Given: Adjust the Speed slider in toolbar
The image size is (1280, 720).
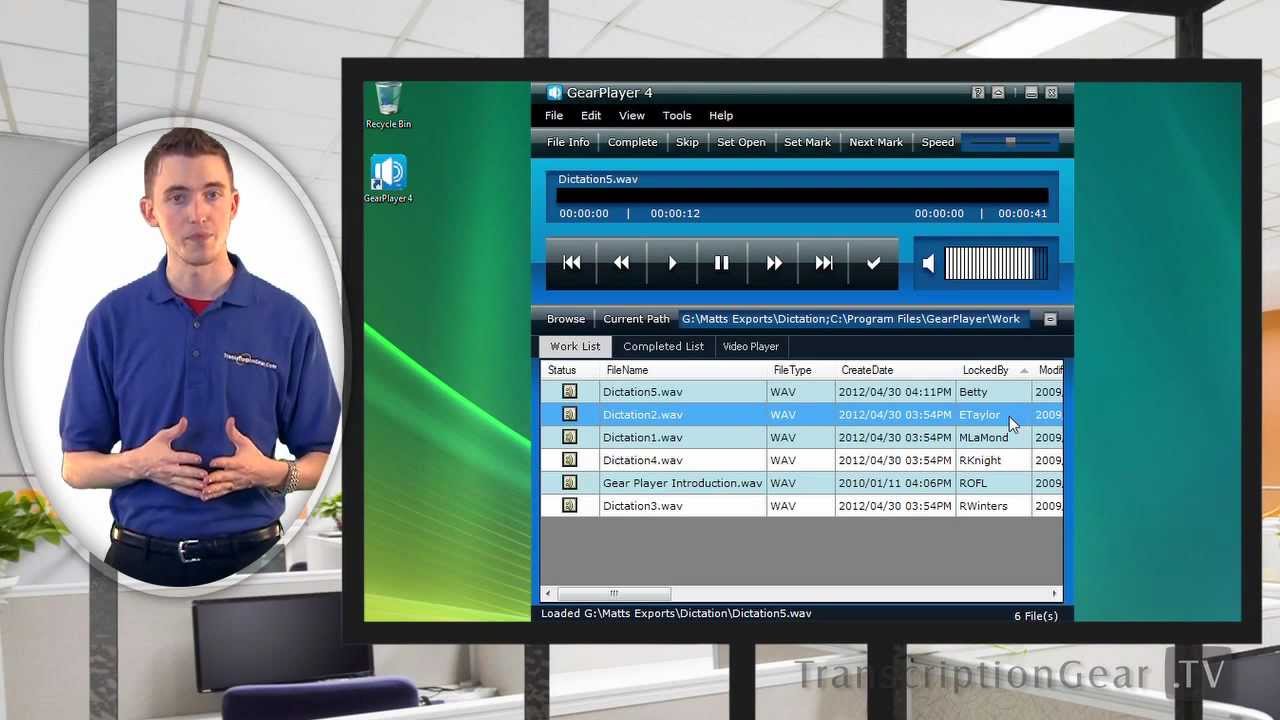Looking at the screenshot, I should pos(1010,142).
